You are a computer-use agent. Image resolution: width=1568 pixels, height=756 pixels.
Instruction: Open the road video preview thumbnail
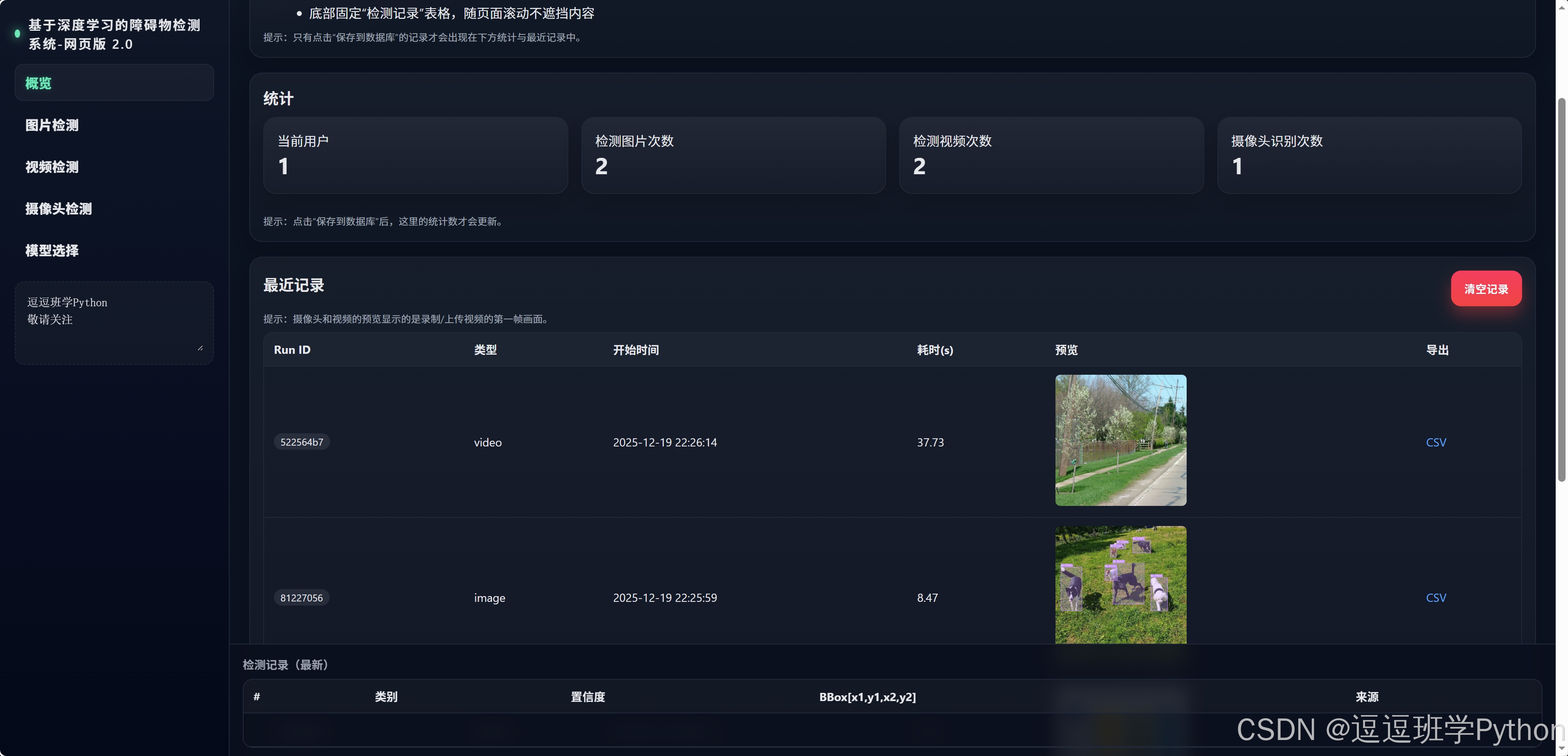coord(1120,440)
